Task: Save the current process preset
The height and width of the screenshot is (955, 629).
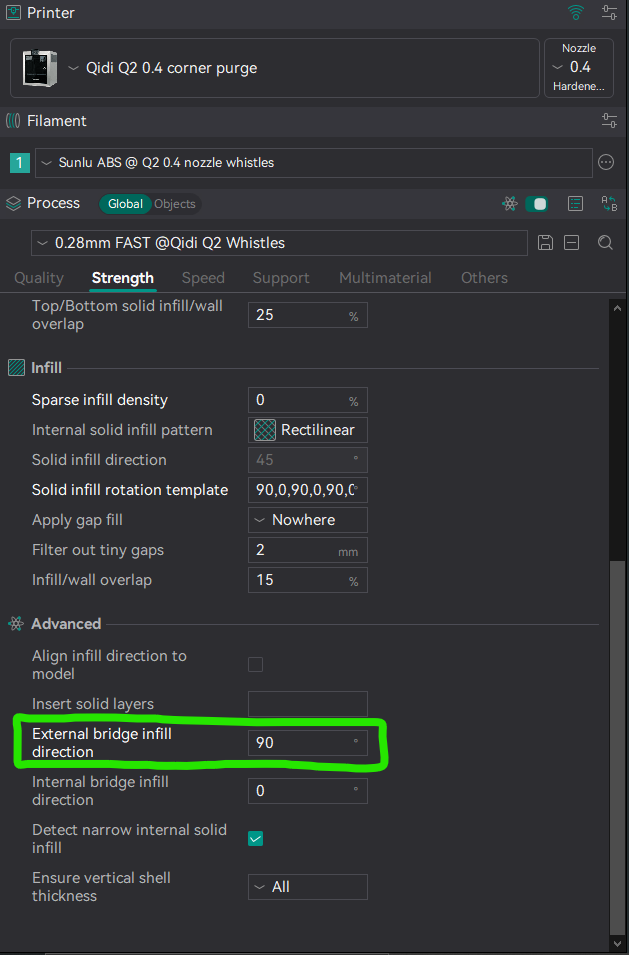Action: click(x=545, y=243)
